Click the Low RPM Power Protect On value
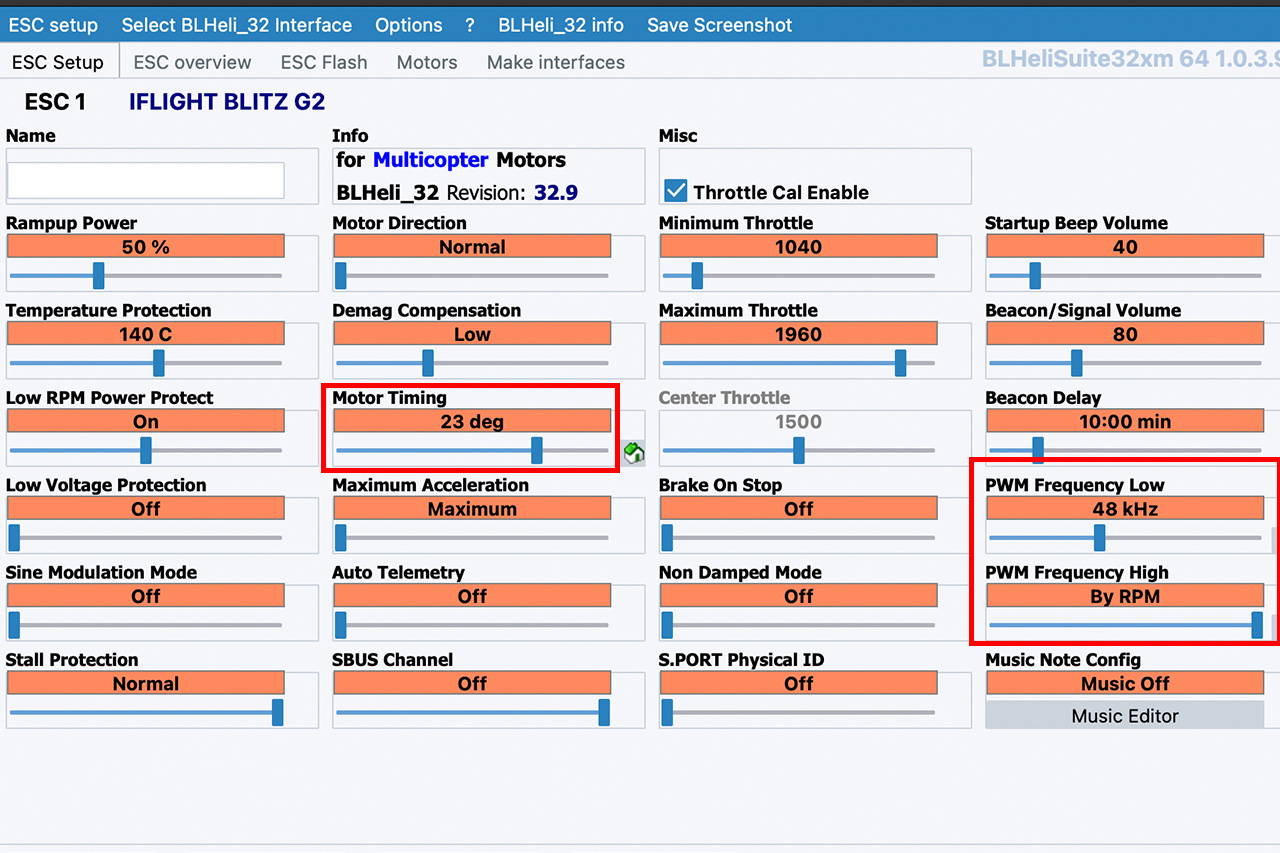1280x853 pixels. pyautogui.click(x=146, y=421)
